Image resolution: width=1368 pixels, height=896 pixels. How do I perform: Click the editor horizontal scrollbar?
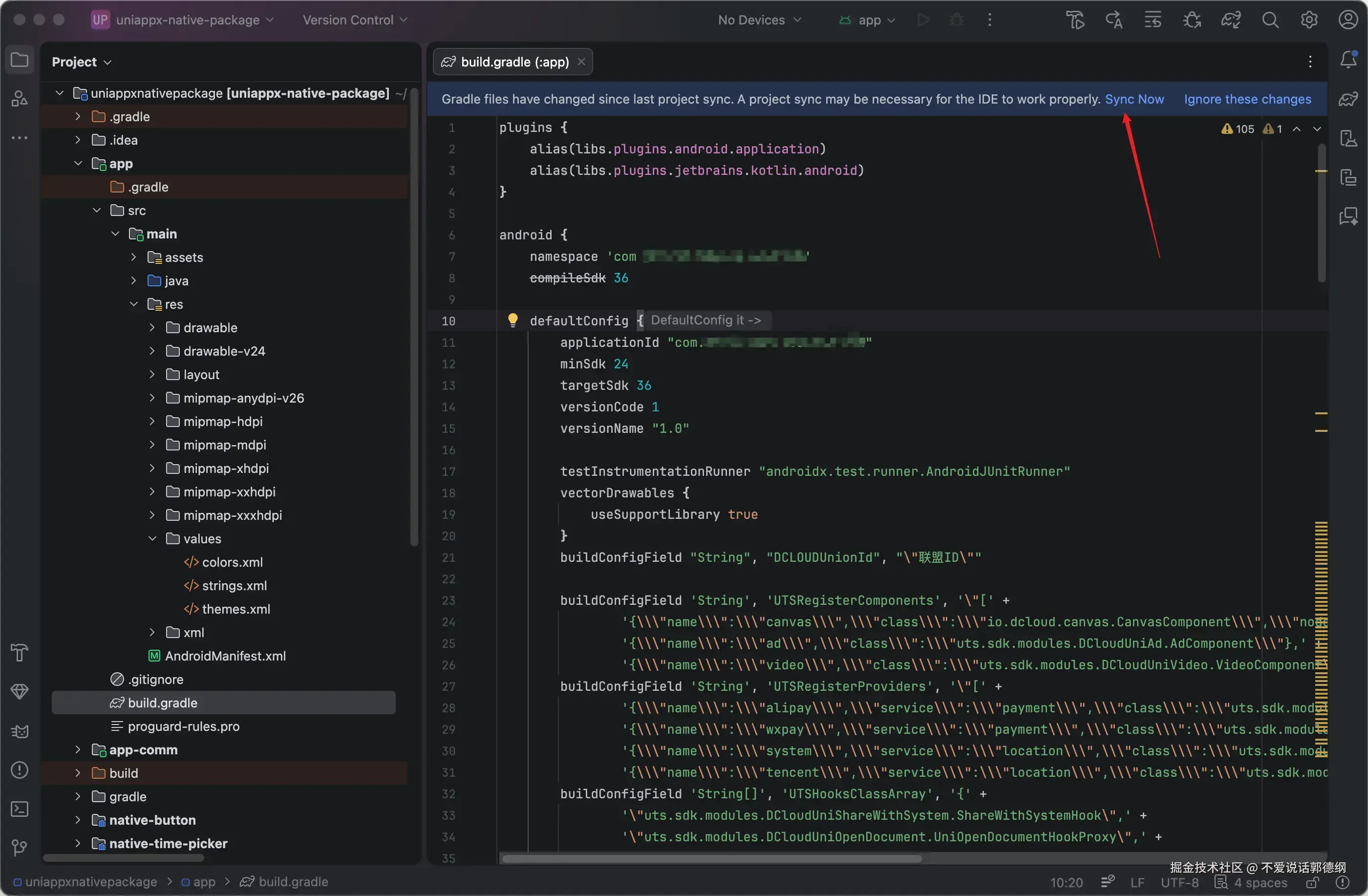pyautogui.click(x=711, y=859)
